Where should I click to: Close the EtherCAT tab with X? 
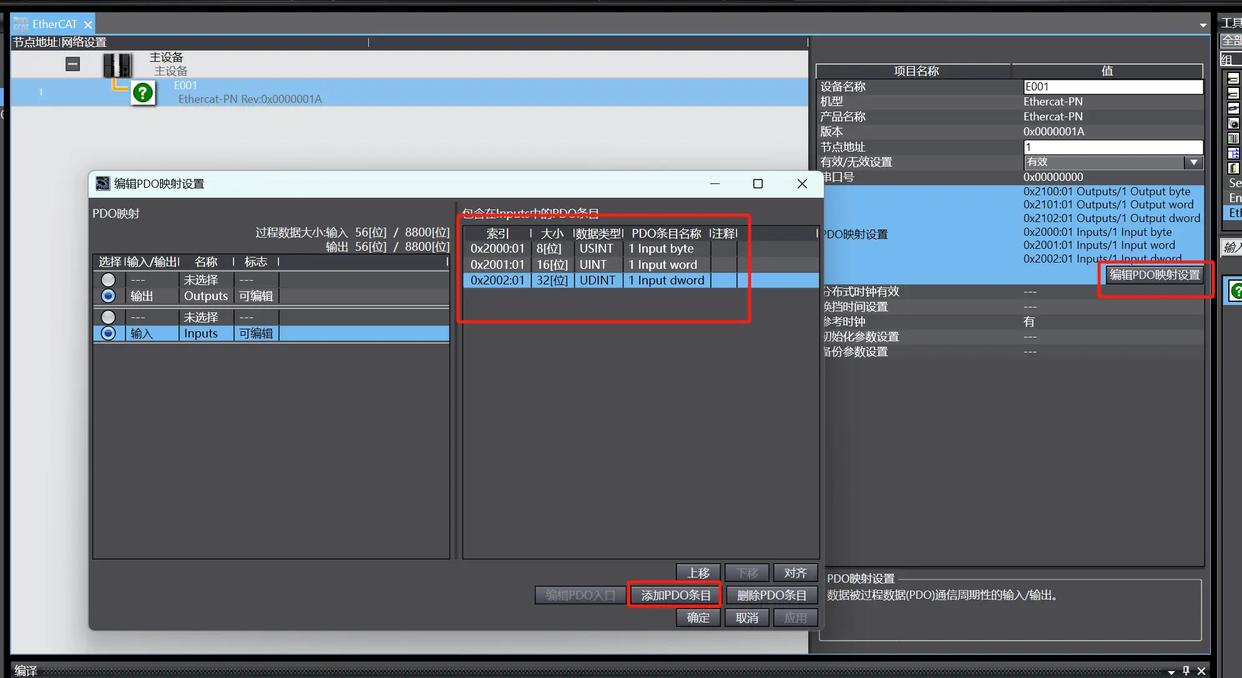pyautogui.click(x=87, y=24)
